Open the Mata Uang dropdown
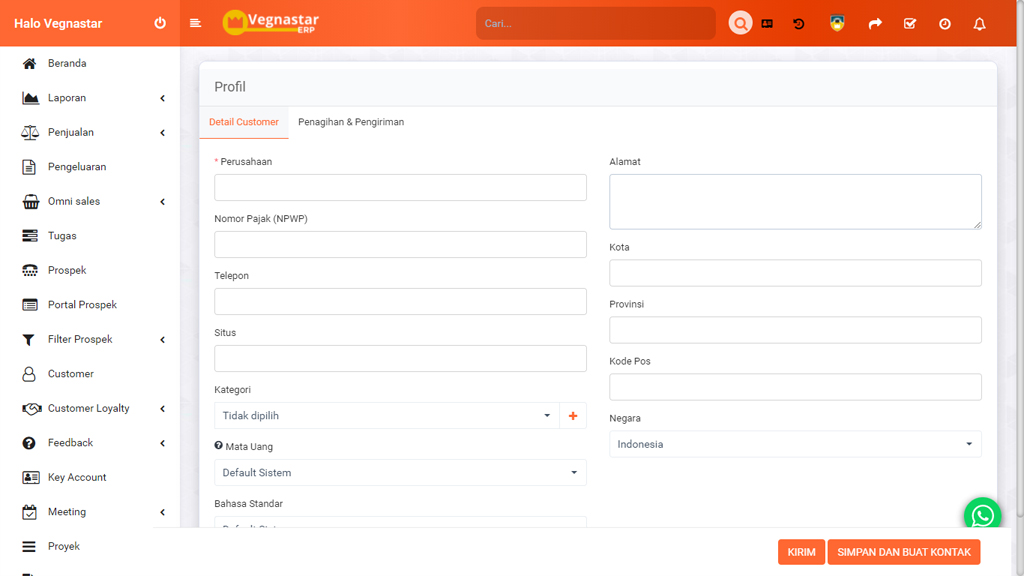The width and height of the screenshot is (1024, 576). click(x=400, y=473)
